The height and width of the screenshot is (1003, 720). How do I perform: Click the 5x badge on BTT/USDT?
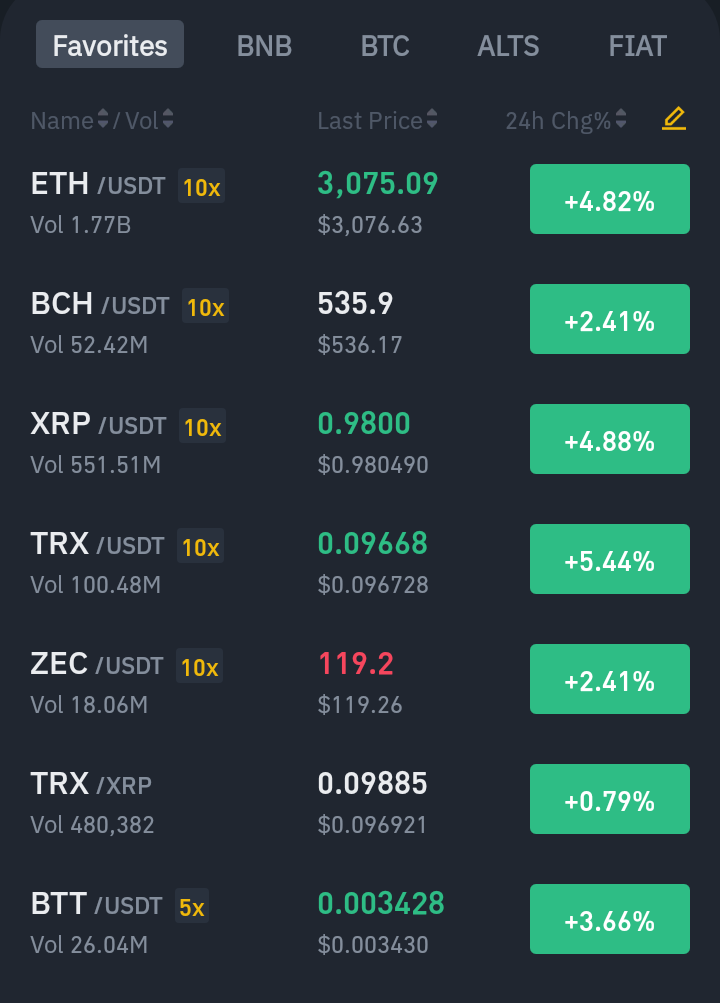pos(192,906)
